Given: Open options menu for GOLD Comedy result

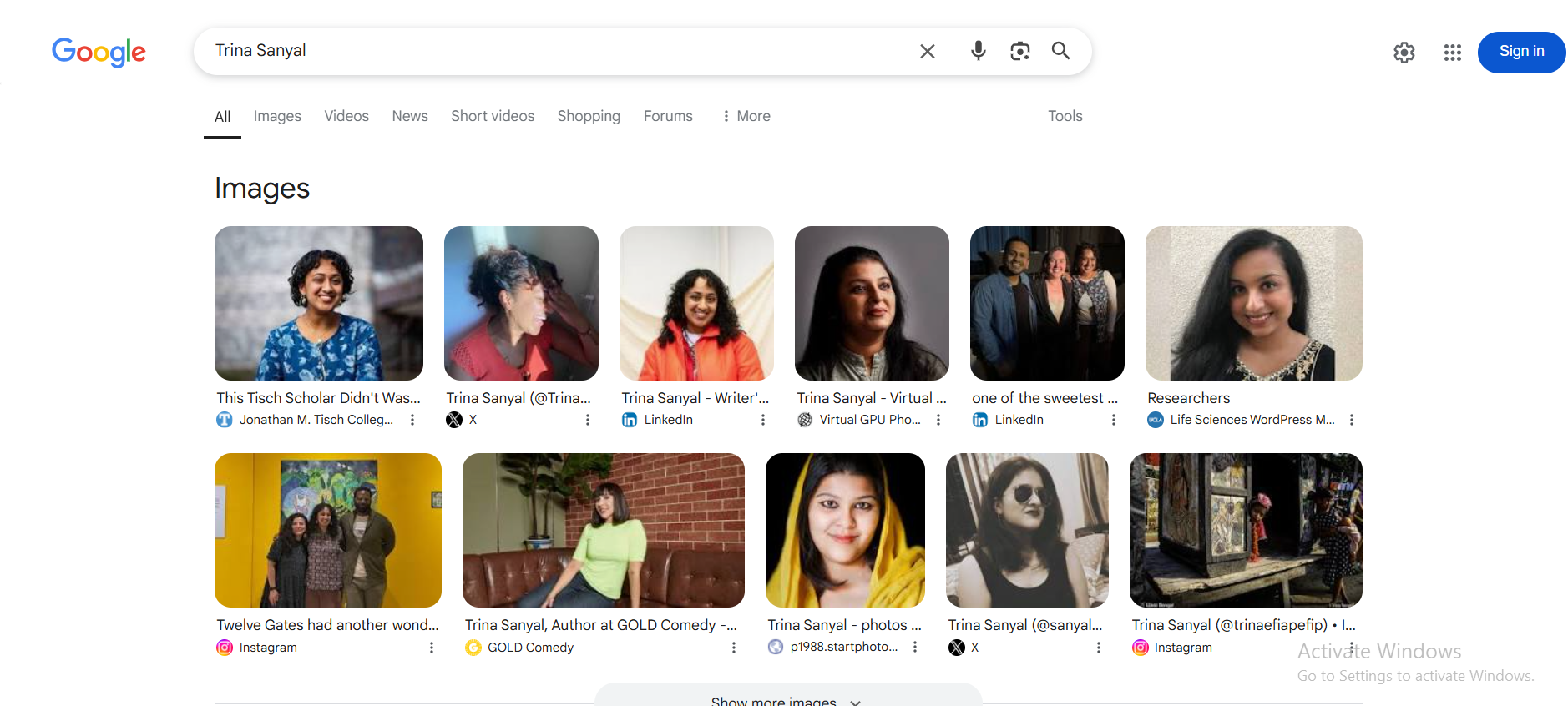Looking at the screenshot, I should pos(734,648).
